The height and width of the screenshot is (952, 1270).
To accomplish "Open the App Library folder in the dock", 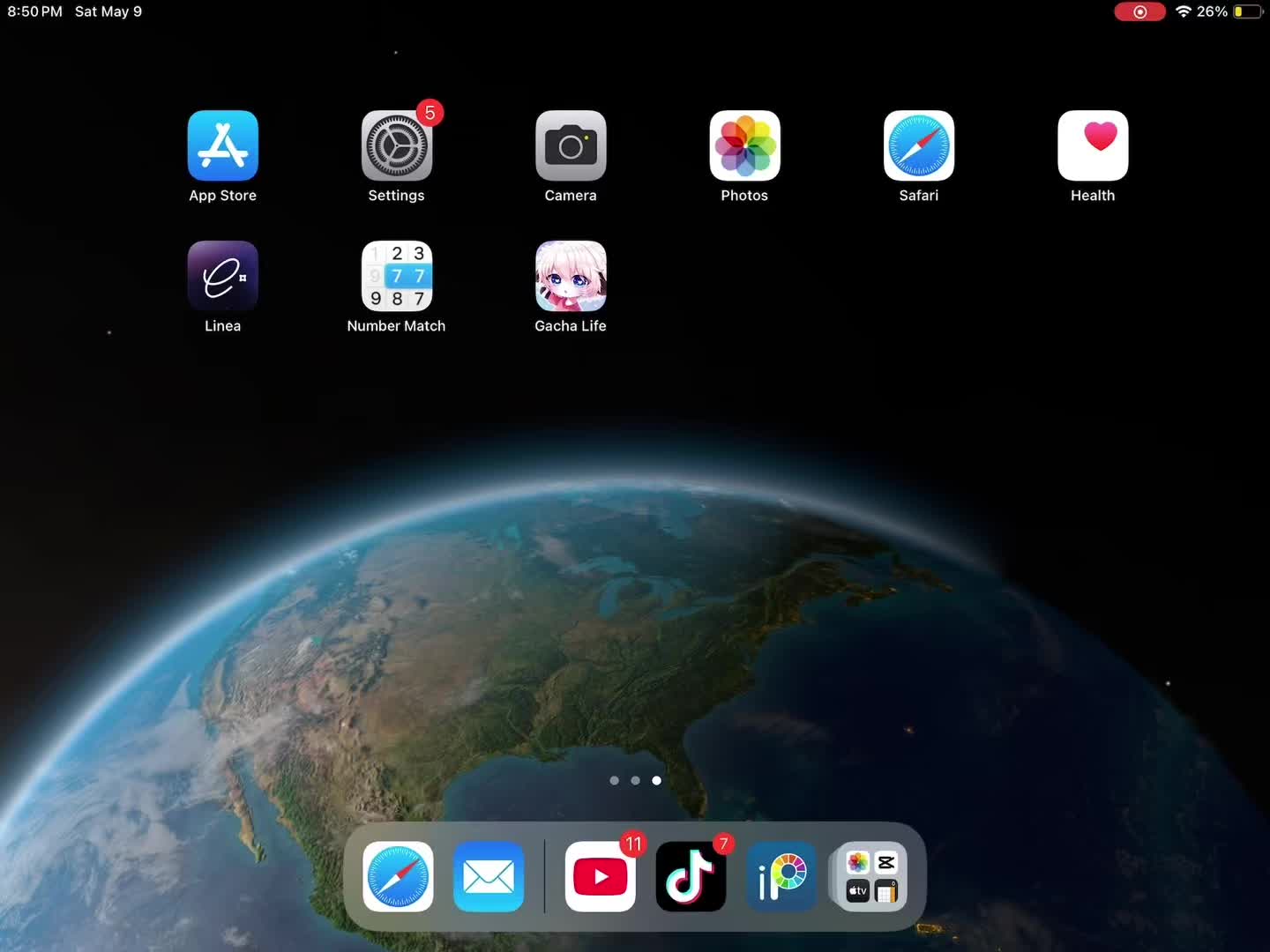I will pos(871,876).
